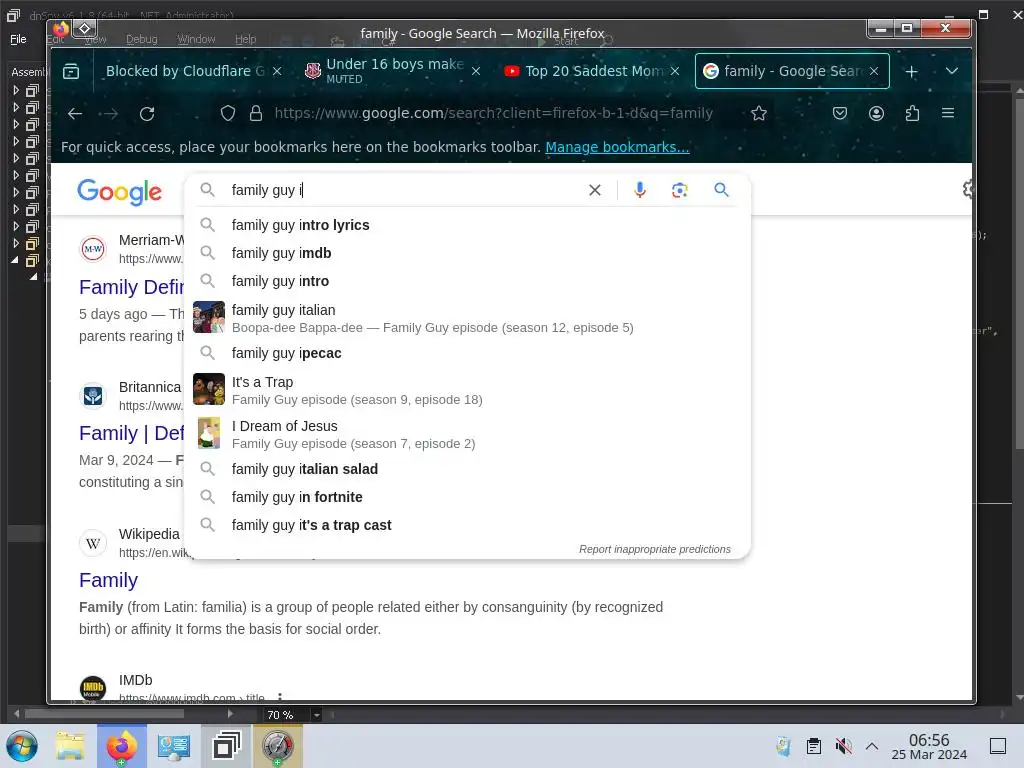Open Google settings gear icon
Viewport: 1024px width, 768px height.
[x=968, y=189]
